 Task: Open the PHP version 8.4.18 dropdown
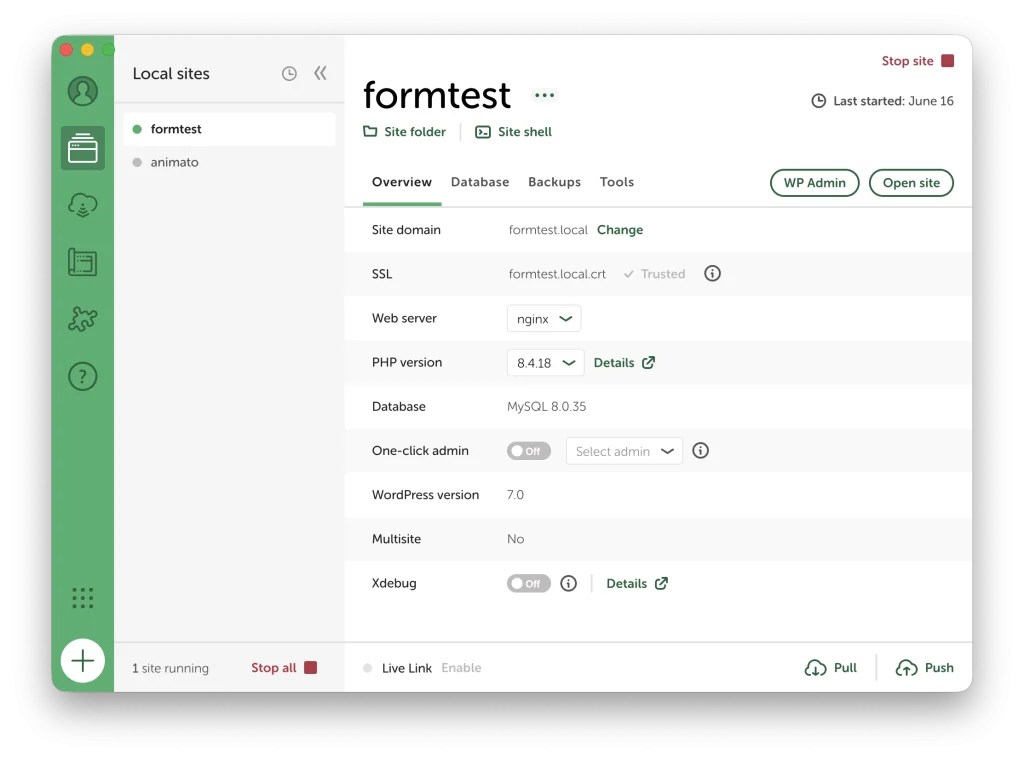pos(546,363)
